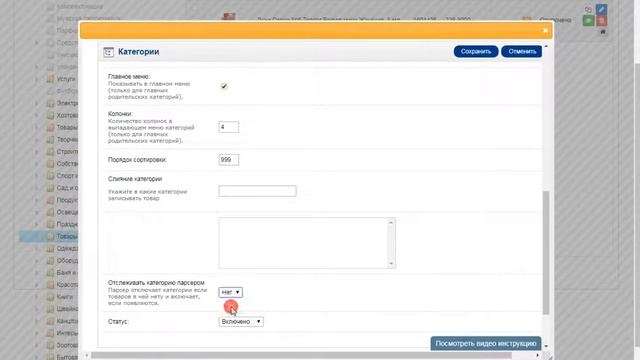This screenshot has height=360, width=640.
Task: Click the folder icon of Праздн
Action: click(50, 224)
